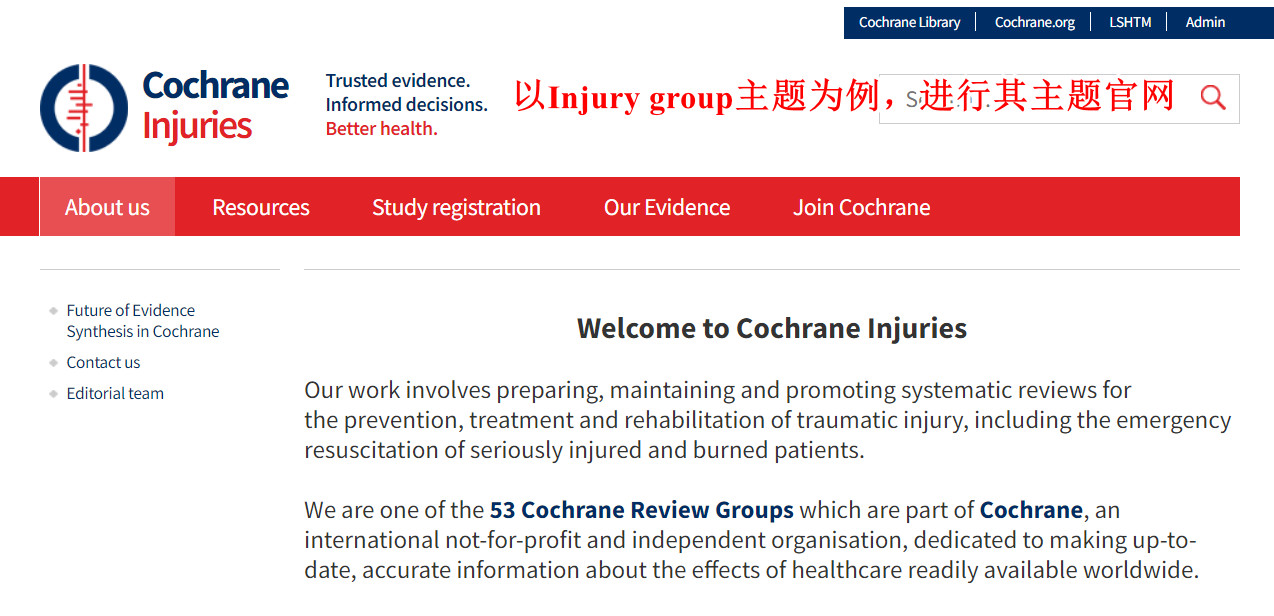The height and width of the screenshot is (616, 1274).
Task: Click the magnifying glass search icon
Action: 1213,97
